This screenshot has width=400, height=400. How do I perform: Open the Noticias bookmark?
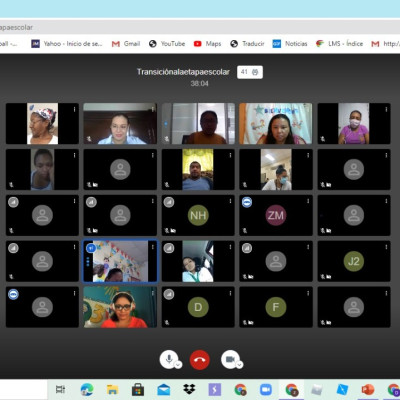click(x=290, y=44)
